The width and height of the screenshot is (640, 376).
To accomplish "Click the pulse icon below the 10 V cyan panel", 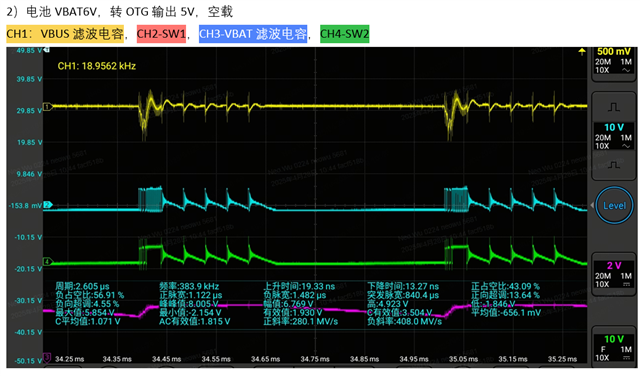I will tap(613, 165).
